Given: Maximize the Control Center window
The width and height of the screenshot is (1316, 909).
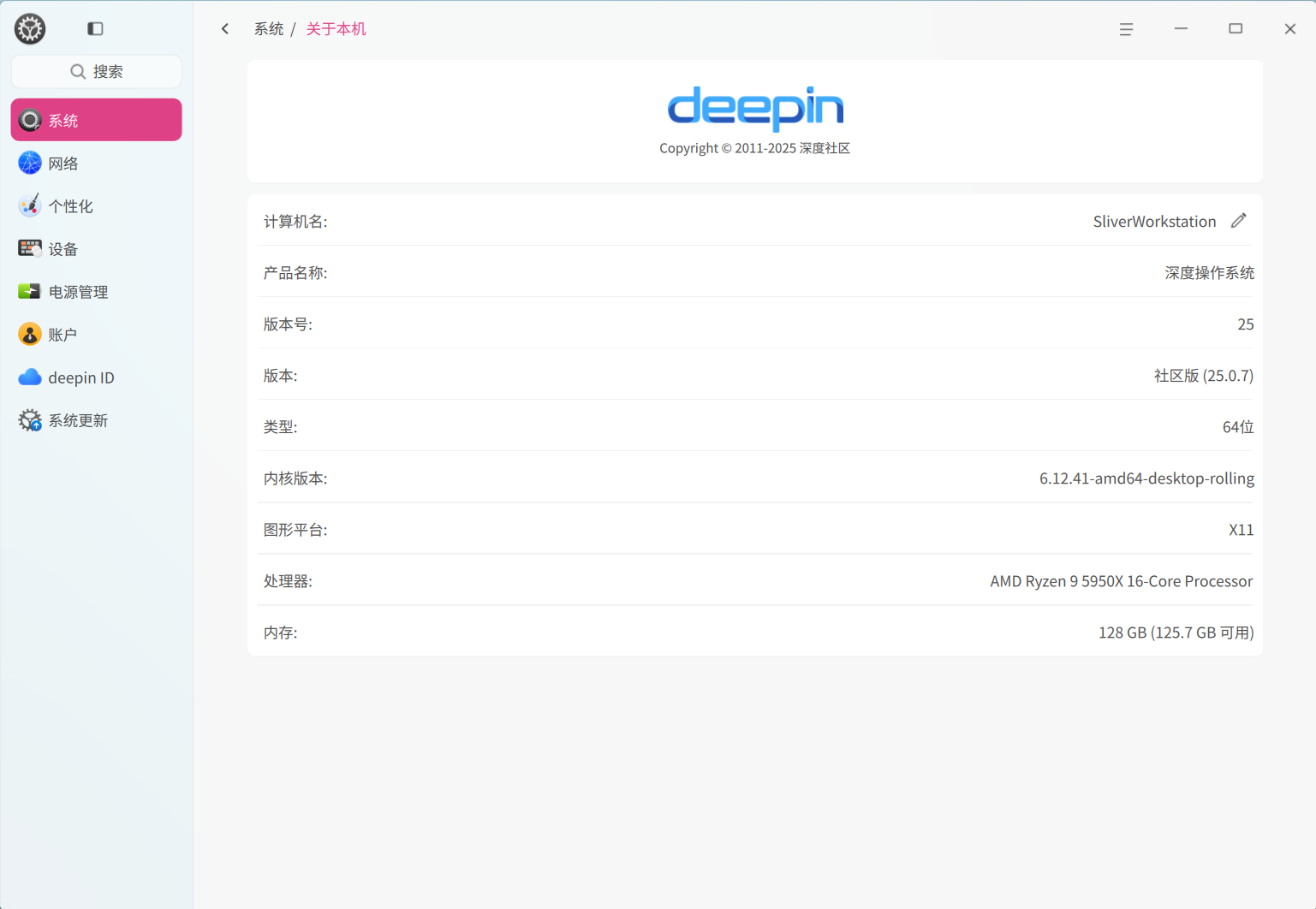Looking at the screenshot, I should pyautogui.click(x=1236, y=29).
